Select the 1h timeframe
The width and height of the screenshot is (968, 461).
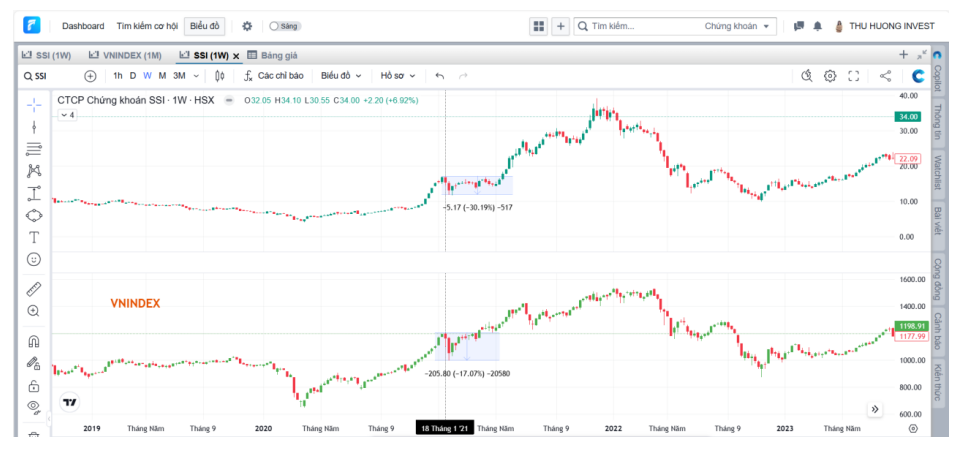click(117, 76)
